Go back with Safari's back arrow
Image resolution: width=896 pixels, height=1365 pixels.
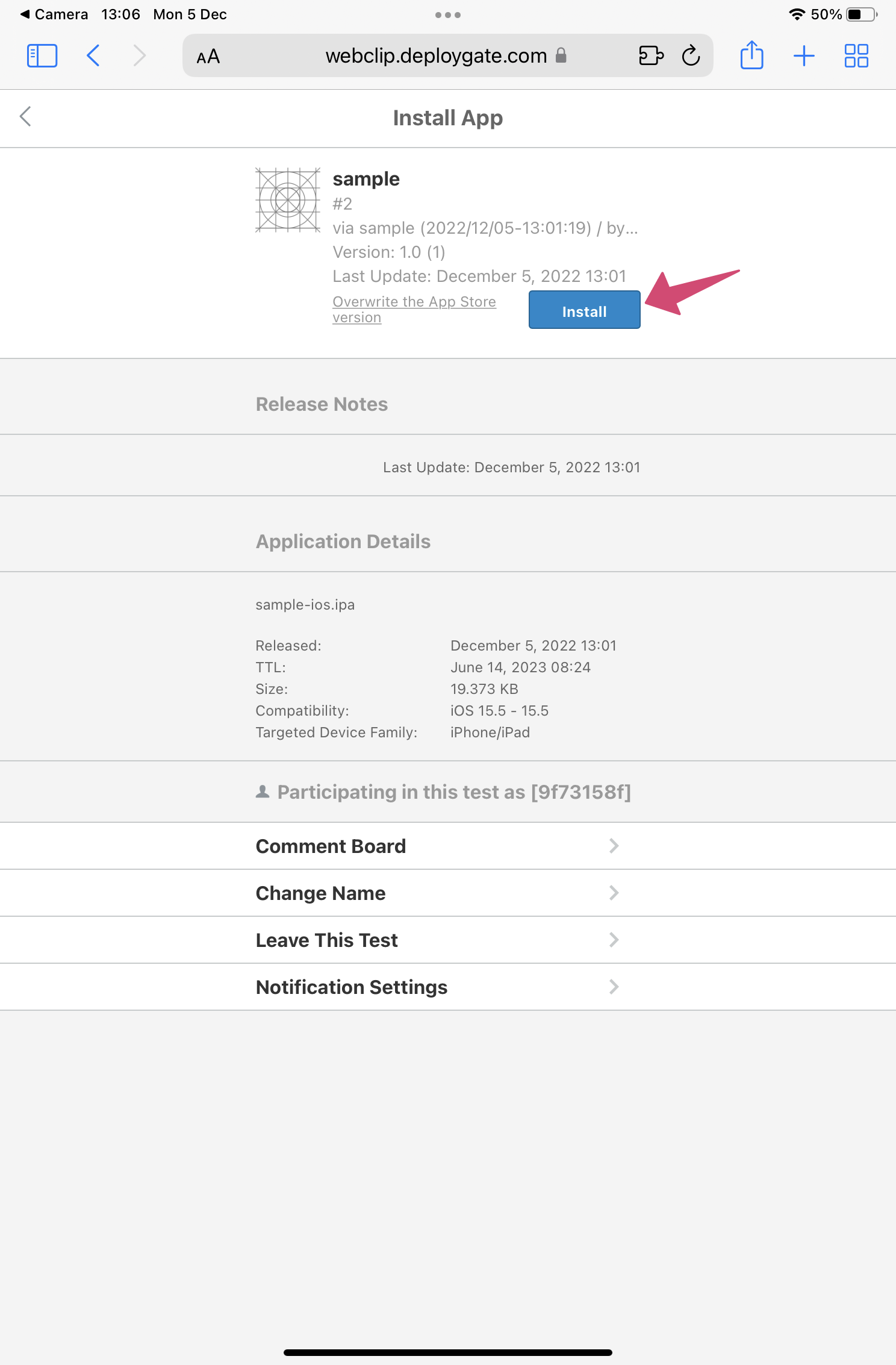(x=93, y=56)
